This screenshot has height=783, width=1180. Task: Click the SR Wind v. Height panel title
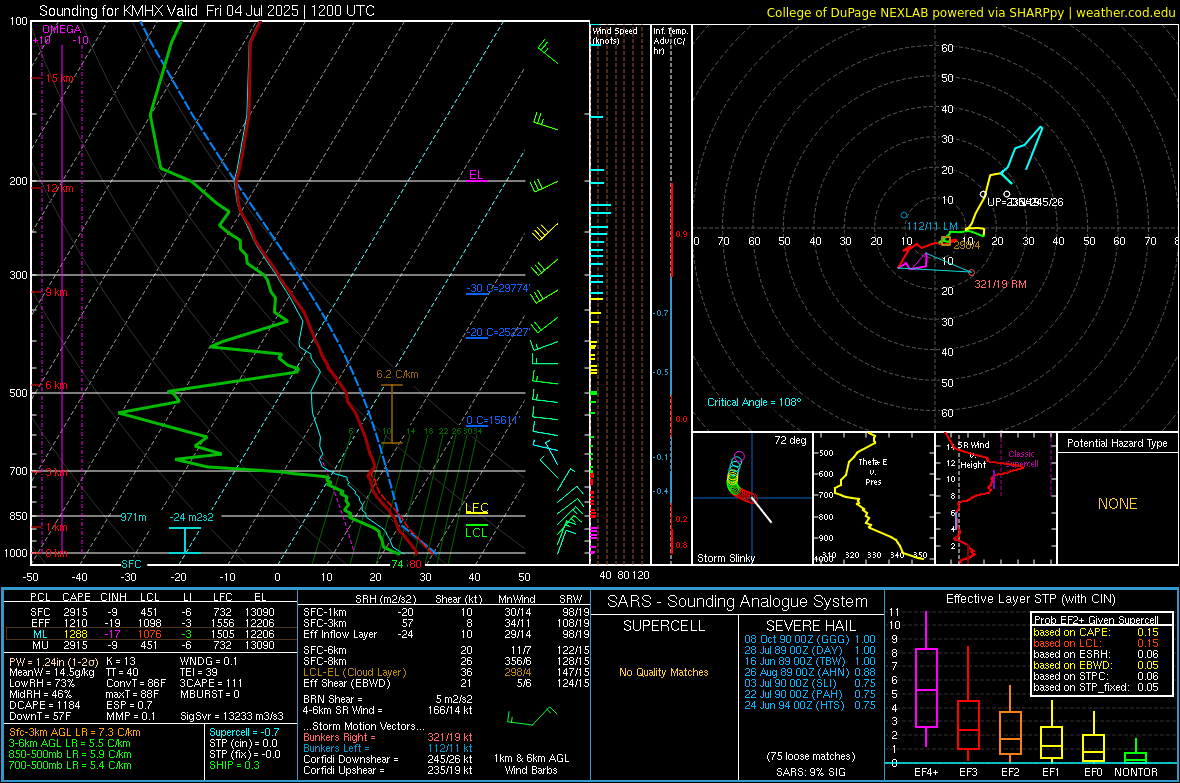pos(973,455)
